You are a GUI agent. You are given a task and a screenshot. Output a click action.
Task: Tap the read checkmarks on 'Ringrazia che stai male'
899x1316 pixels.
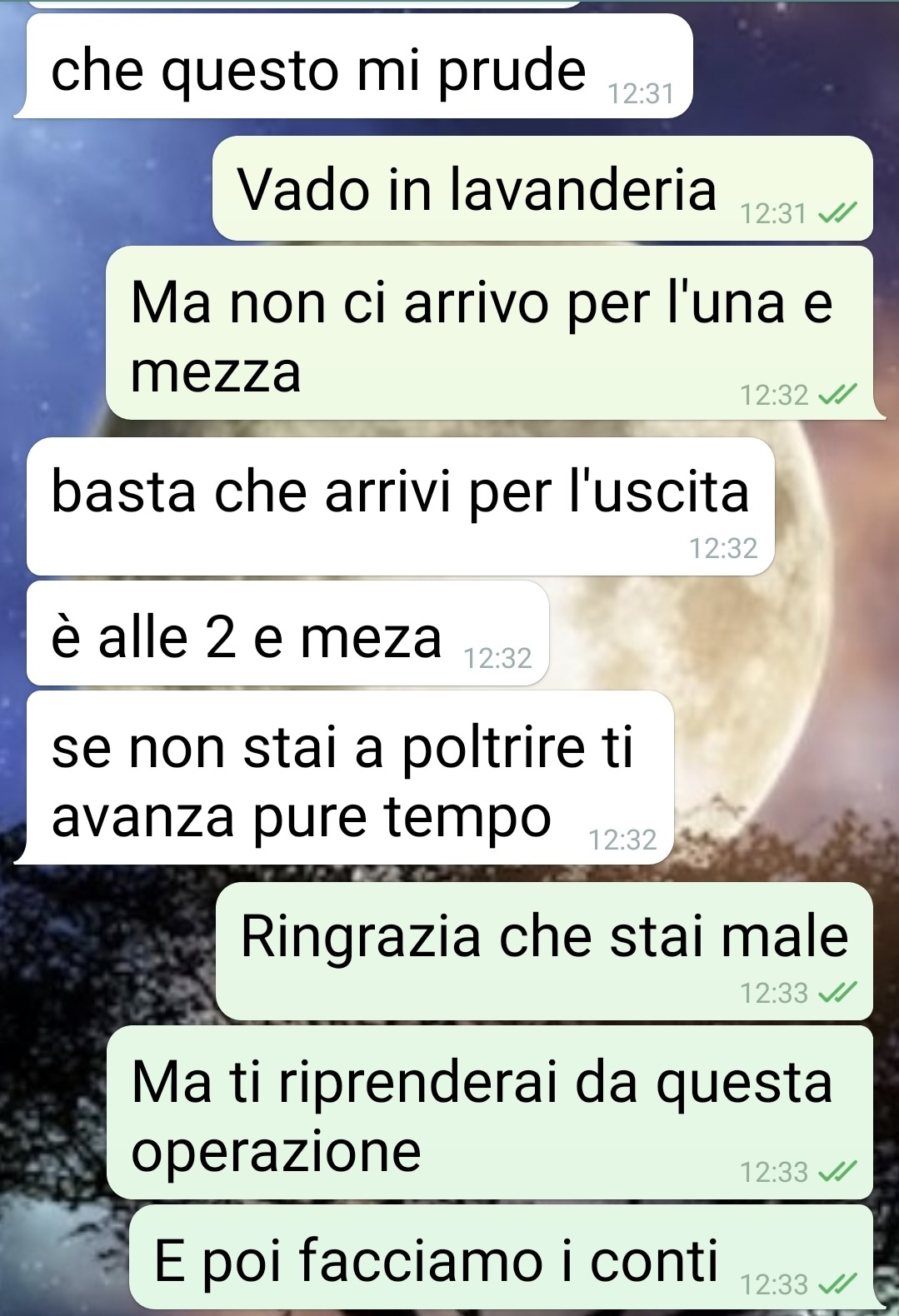[837, 993]
